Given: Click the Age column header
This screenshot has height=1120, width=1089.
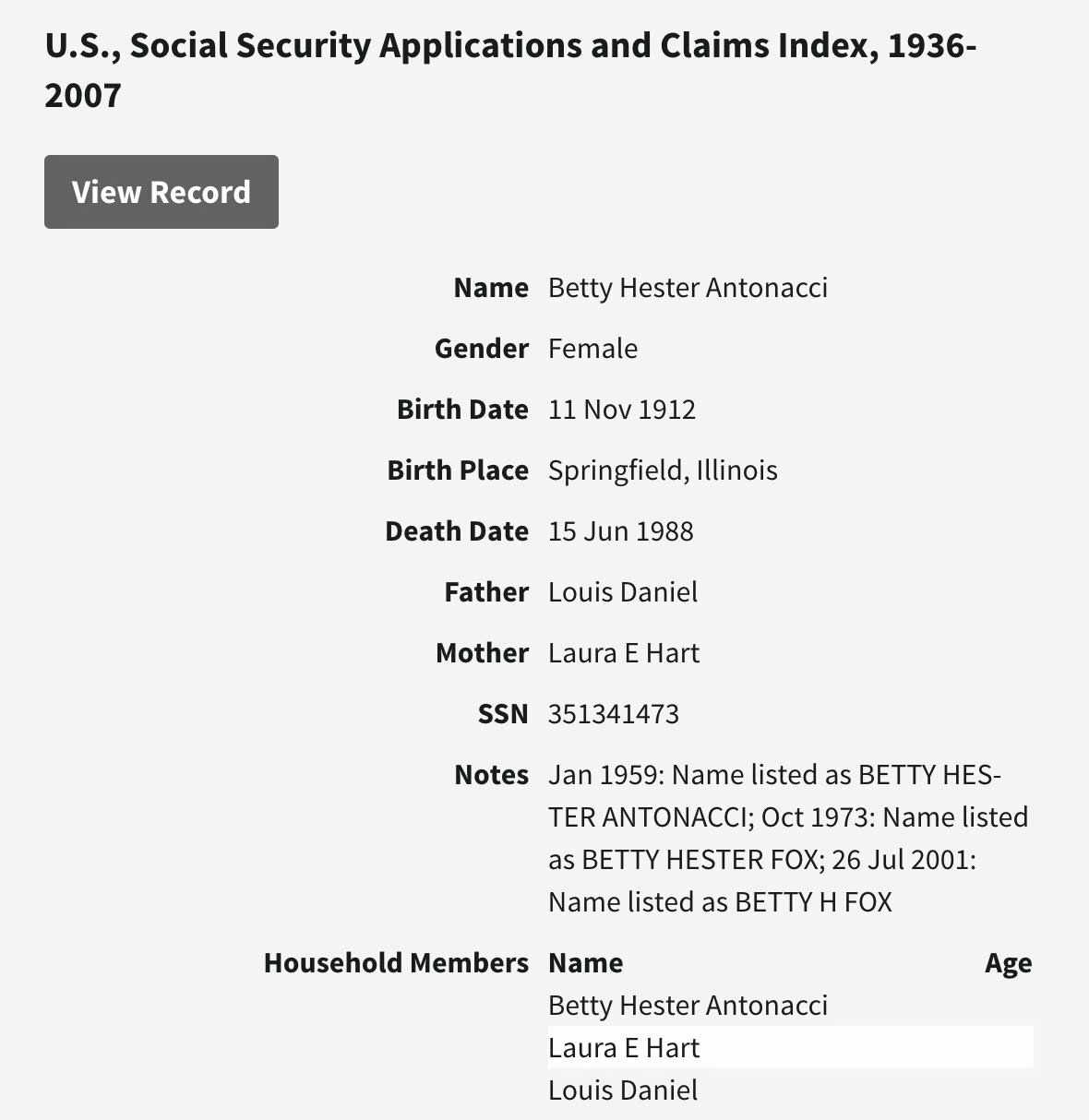Looking at the screenshot, I should (x=1008, y=963).
